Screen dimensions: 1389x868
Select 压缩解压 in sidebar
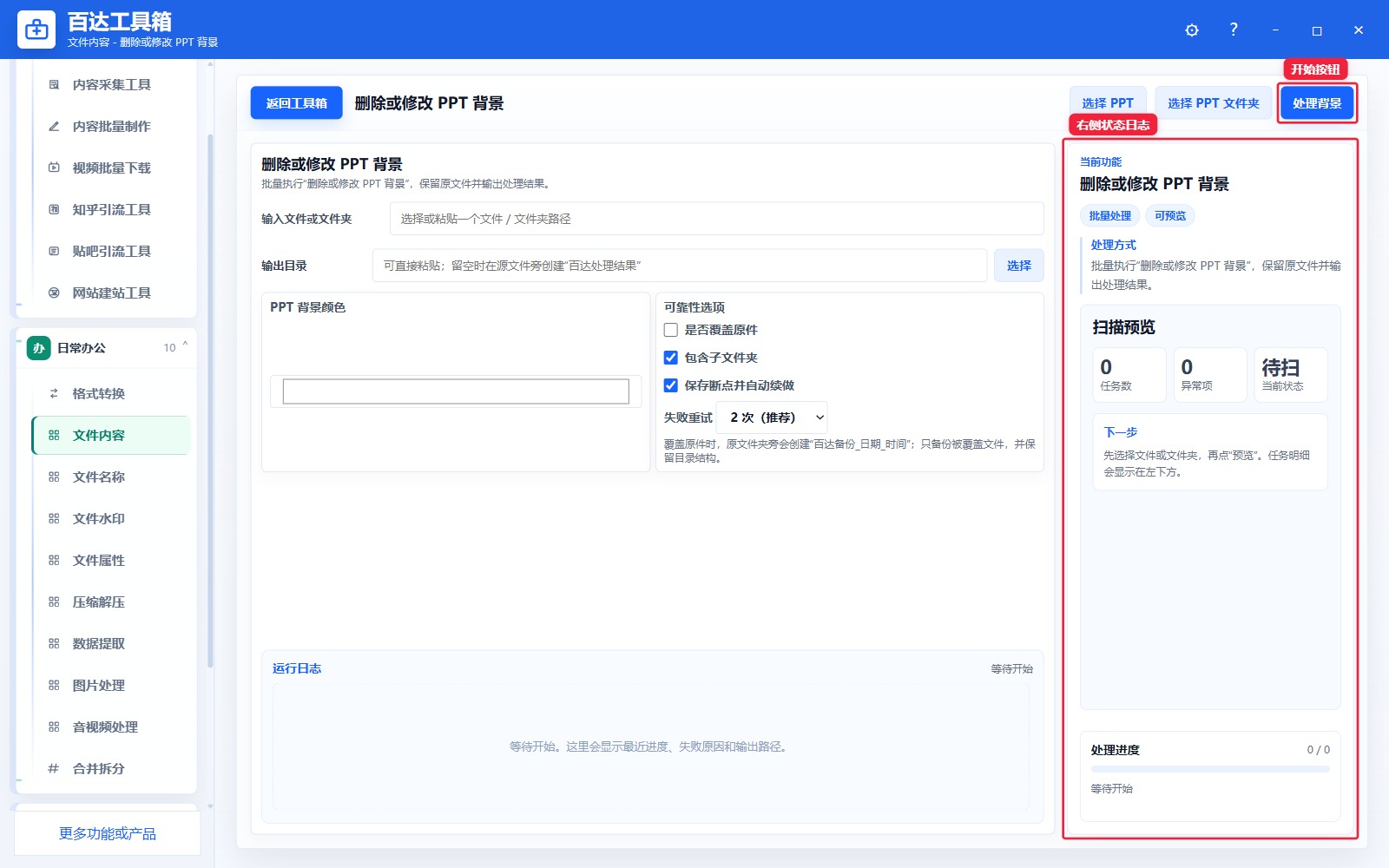click(x=111, y=602)
